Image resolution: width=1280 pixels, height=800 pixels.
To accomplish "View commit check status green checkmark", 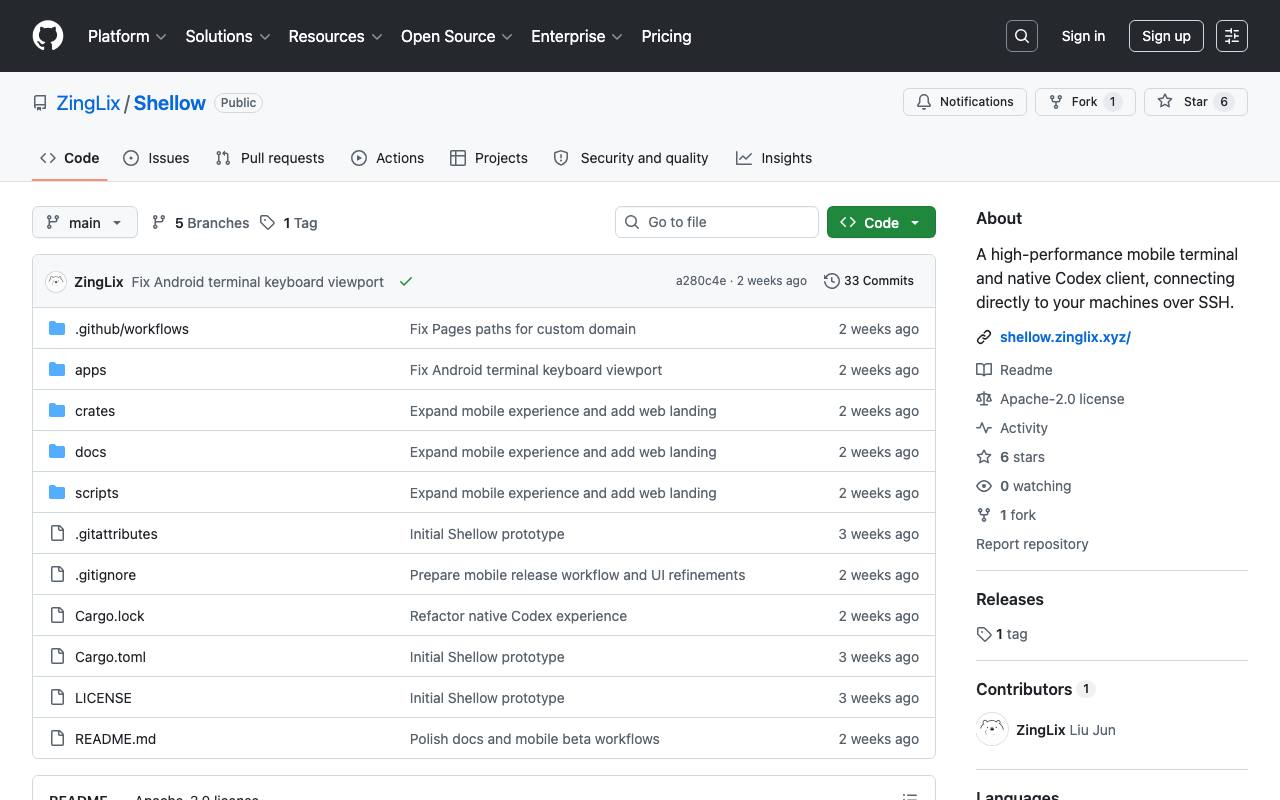I will click(x=406, y=282).
